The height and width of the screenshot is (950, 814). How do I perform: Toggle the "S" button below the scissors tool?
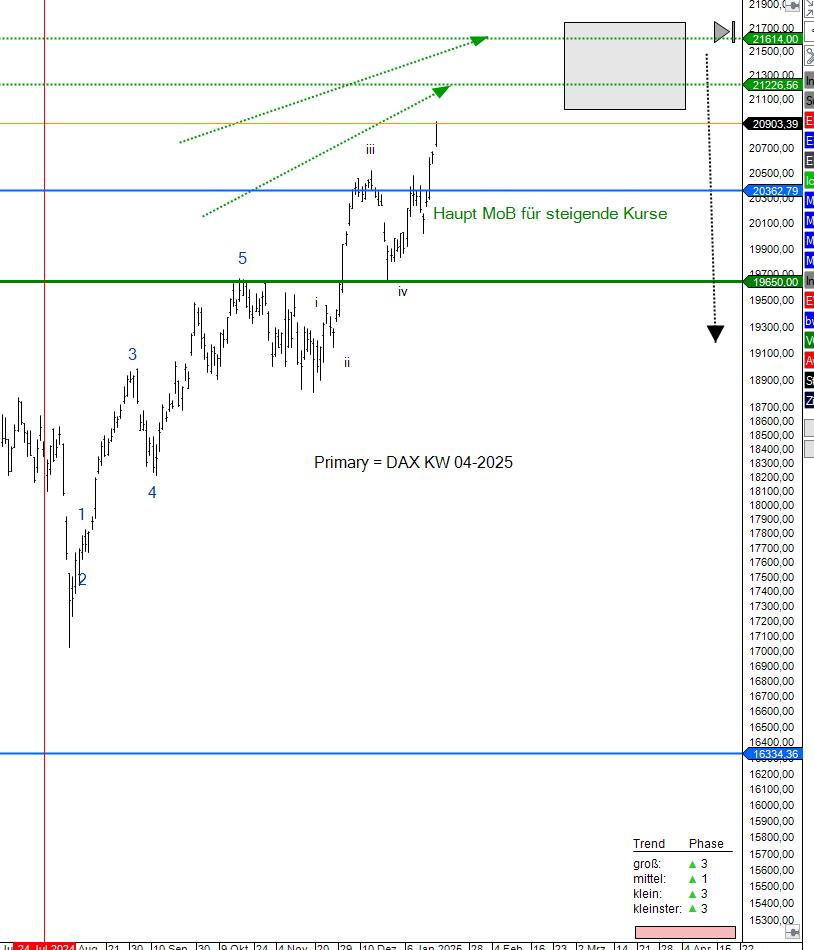pyautogui.click(x=806, y=98)
